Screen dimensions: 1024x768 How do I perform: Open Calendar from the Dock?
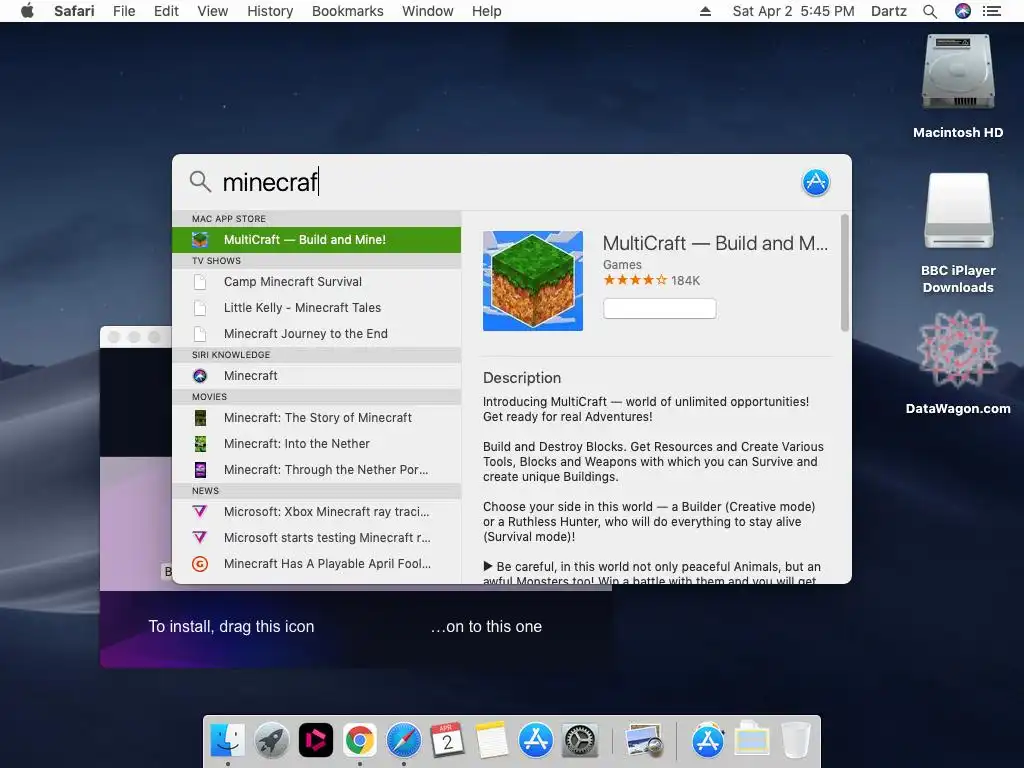tap(447, 741)
